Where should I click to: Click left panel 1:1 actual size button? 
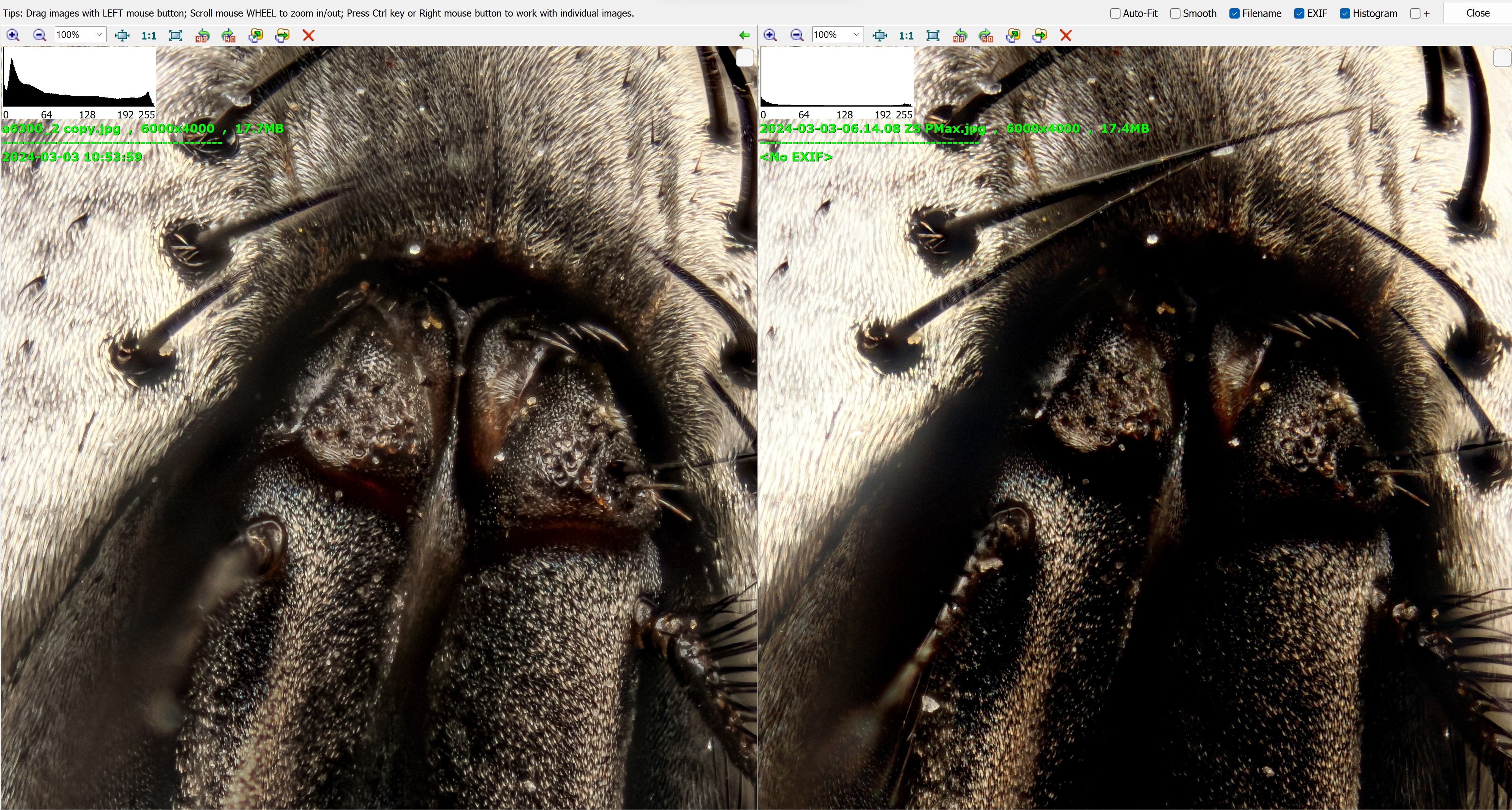coord(149,35)
